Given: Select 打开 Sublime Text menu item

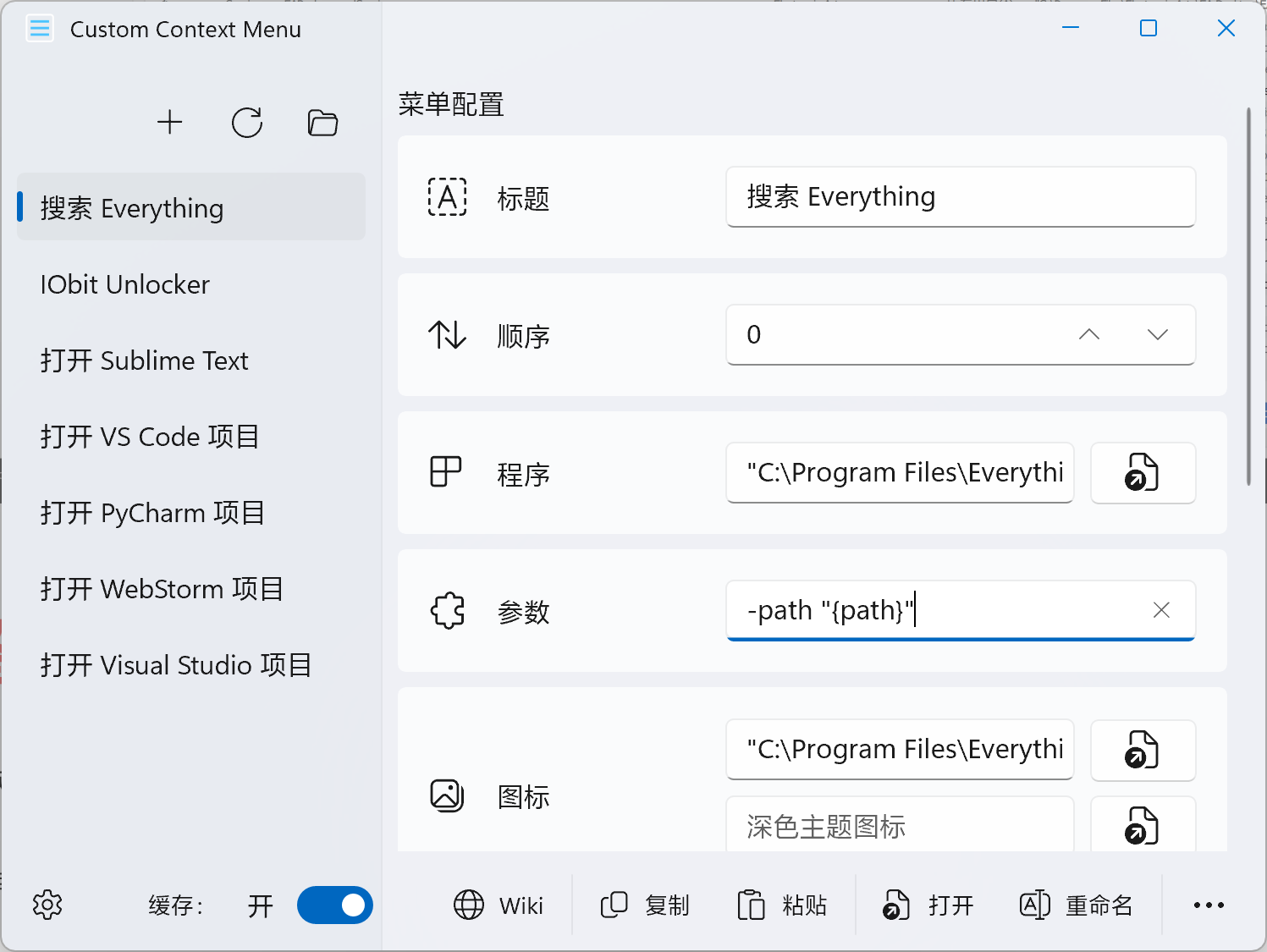Looking at the screenshot, I should point(145,360).
